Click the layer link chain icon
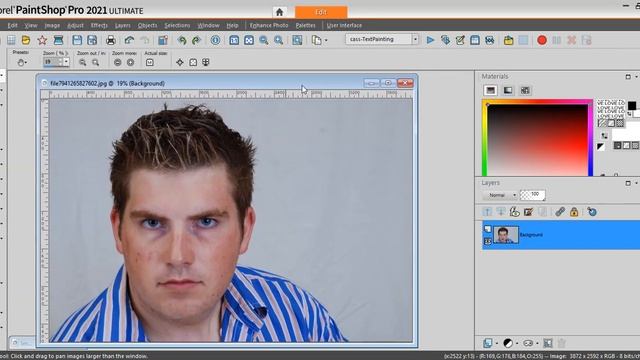 click(x=560, y=212)
